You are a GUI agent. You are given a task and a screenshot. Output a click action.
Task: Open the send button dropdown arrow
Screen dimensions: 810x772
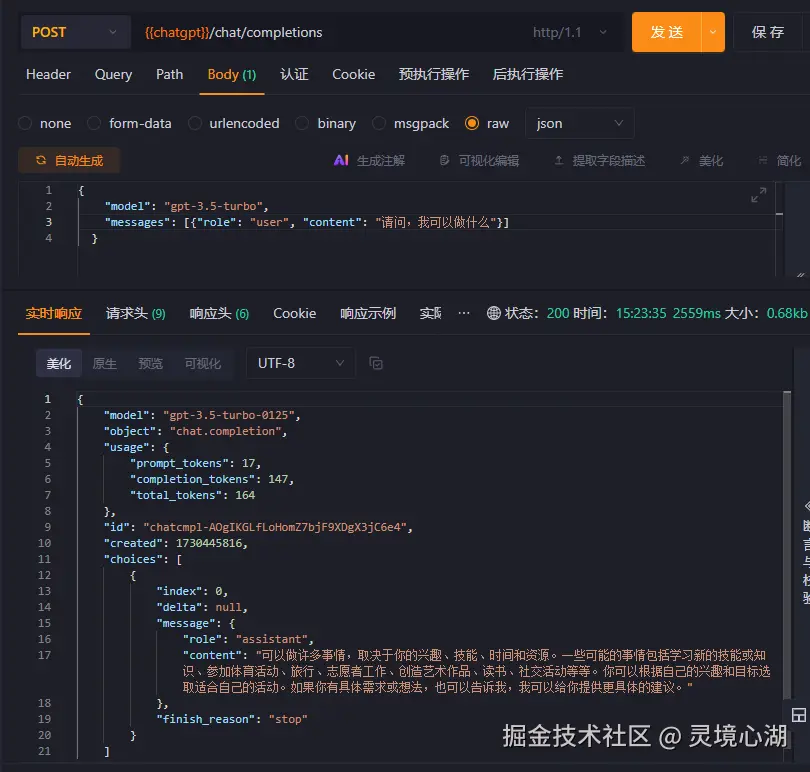coord(713,32)
